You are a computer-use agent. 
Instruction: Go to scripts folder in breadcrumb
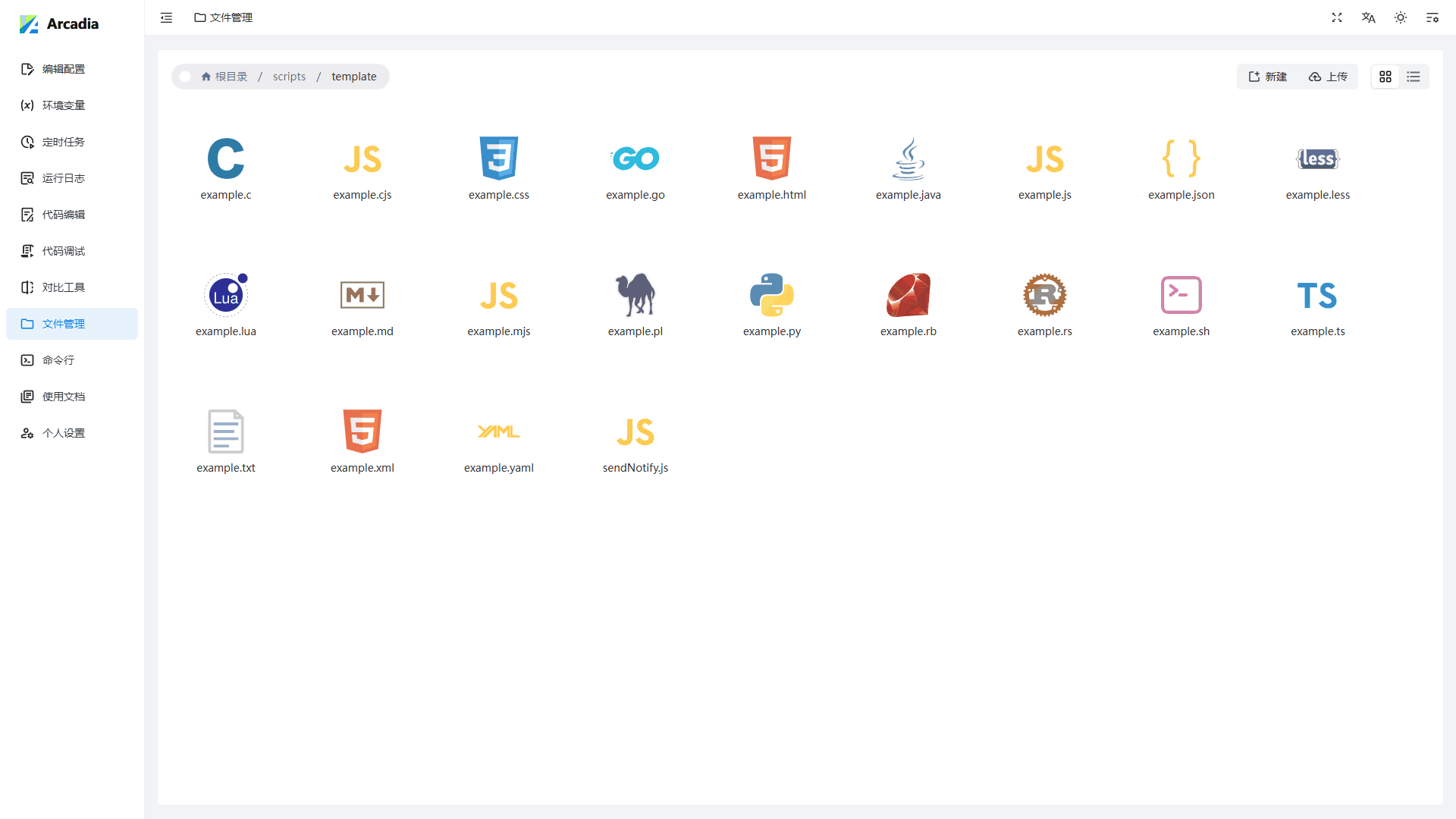pos(289,77)
